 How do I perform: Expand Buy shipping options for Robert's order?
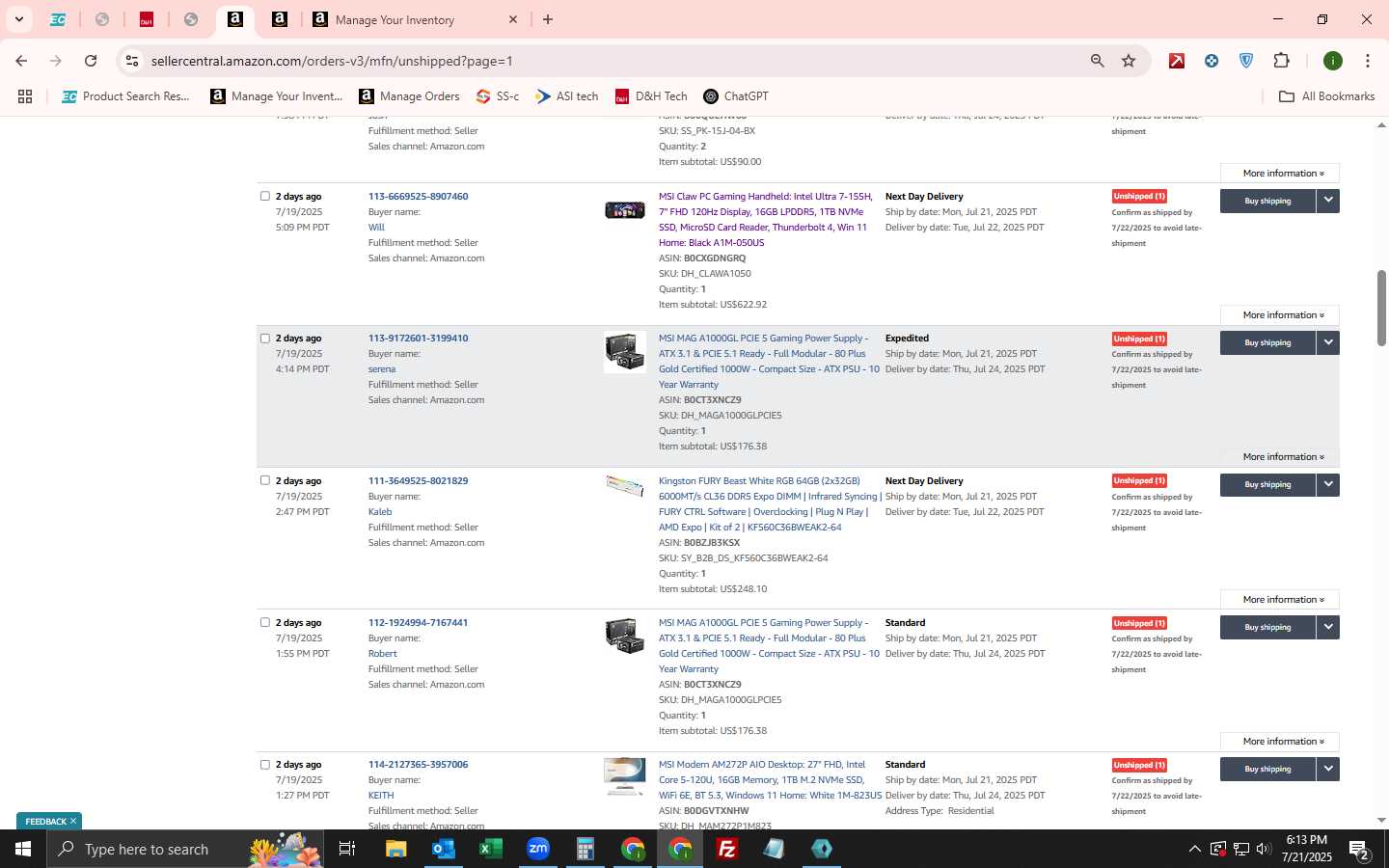pos(1328,627)
